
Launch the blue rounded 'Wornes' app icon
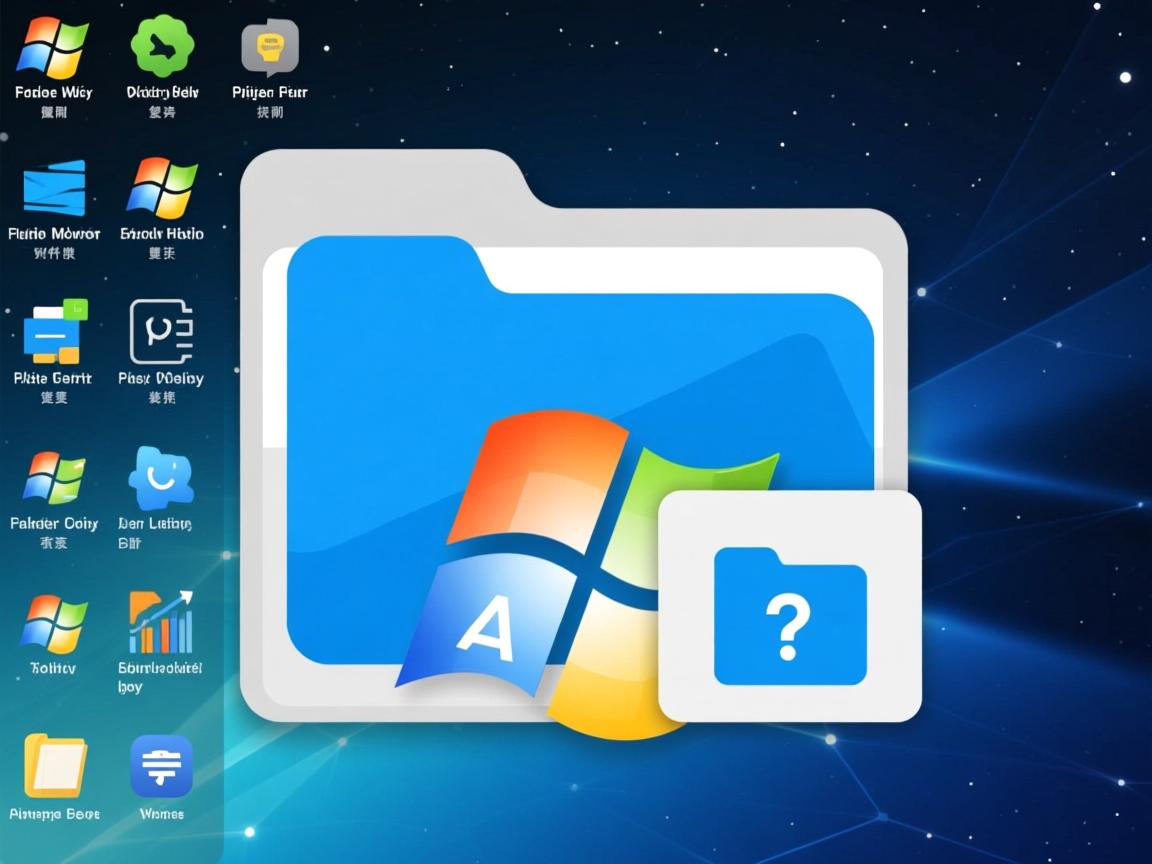click(x=161, y=766)
